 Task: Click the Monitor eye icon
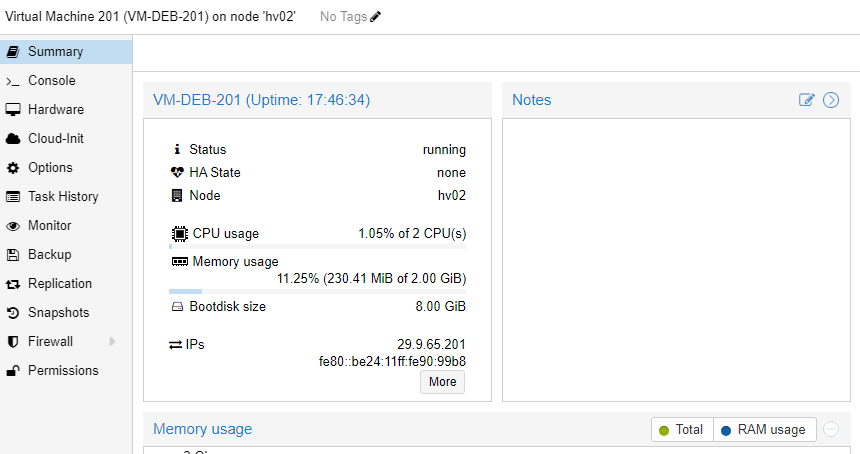pos(13,226)
